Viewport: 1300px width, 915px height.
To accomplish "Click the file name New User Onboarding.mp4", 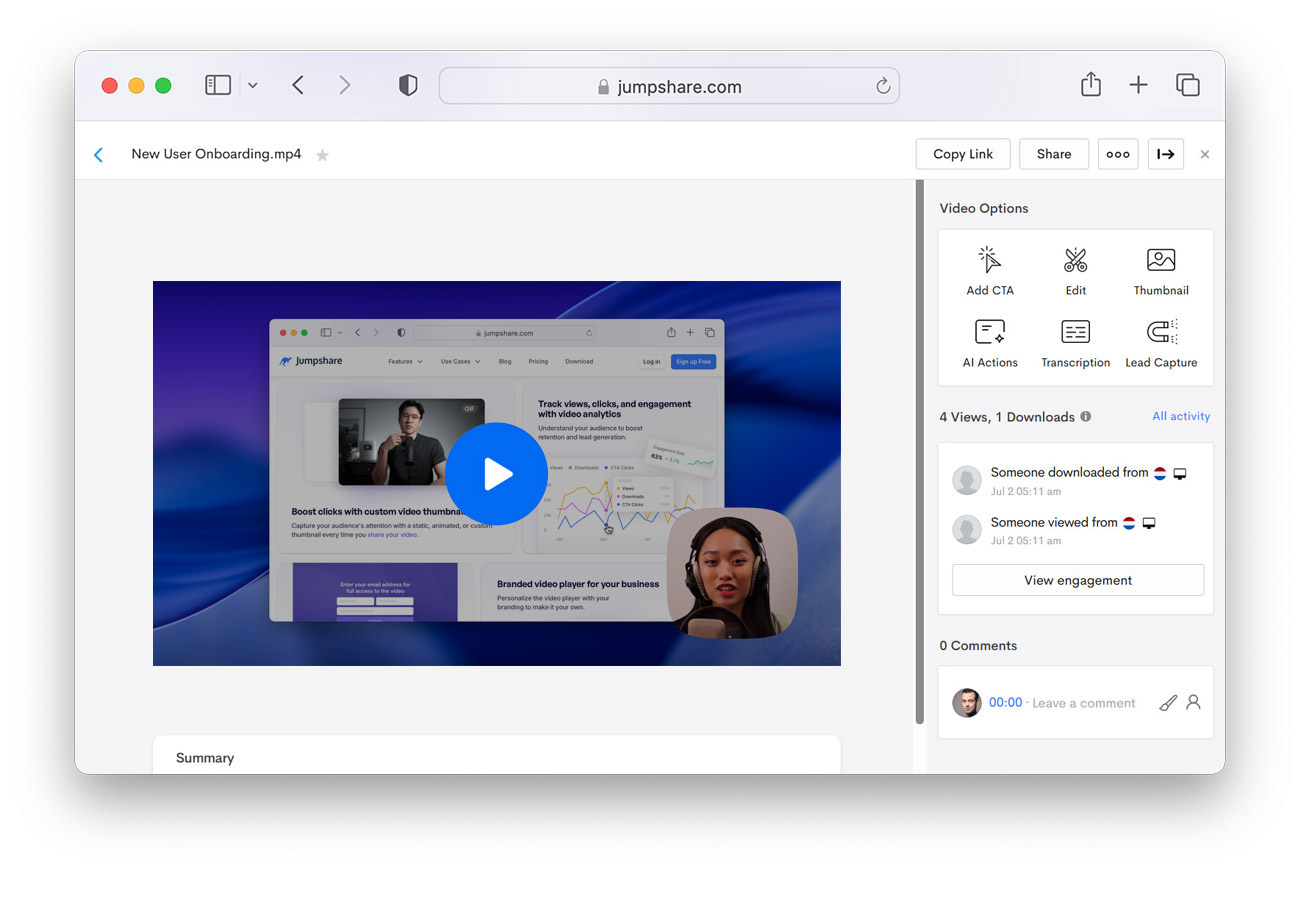I will click(x=216, y=154).
